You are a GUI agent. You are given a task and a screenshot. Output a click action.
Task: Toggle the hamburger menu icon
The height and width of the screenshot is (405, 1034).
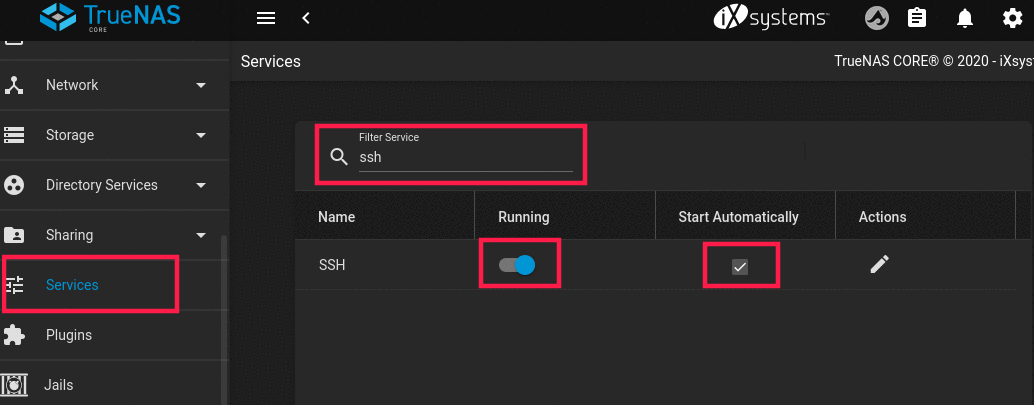click(x=265, y=18)
